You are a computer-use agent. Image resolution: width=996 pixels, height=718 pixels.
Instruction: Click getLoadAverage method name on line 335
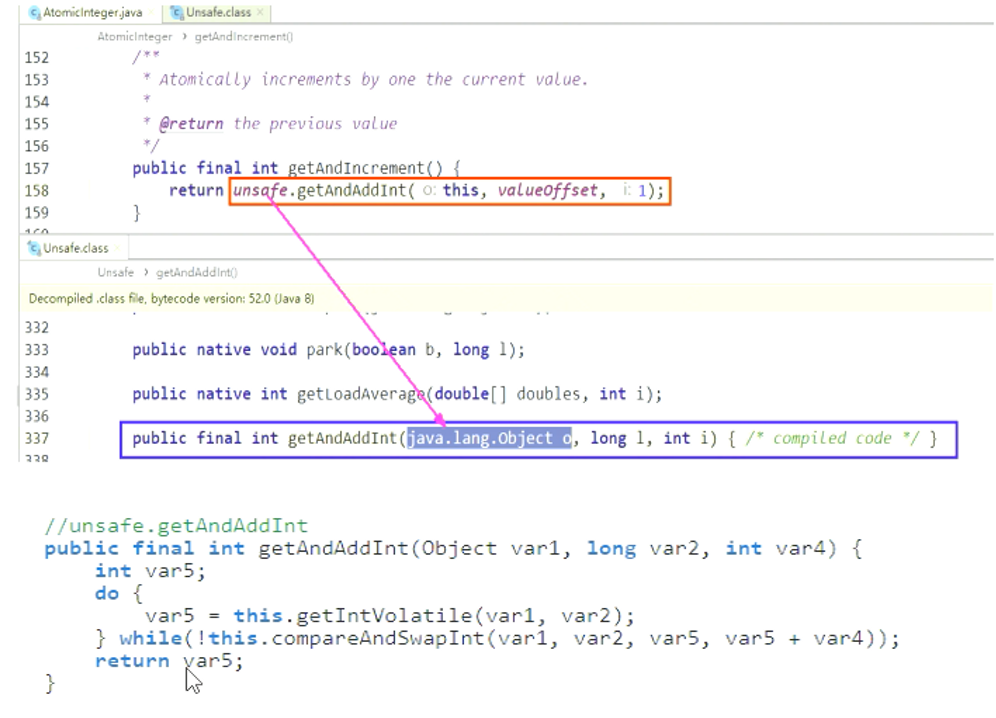click(361, 395)
